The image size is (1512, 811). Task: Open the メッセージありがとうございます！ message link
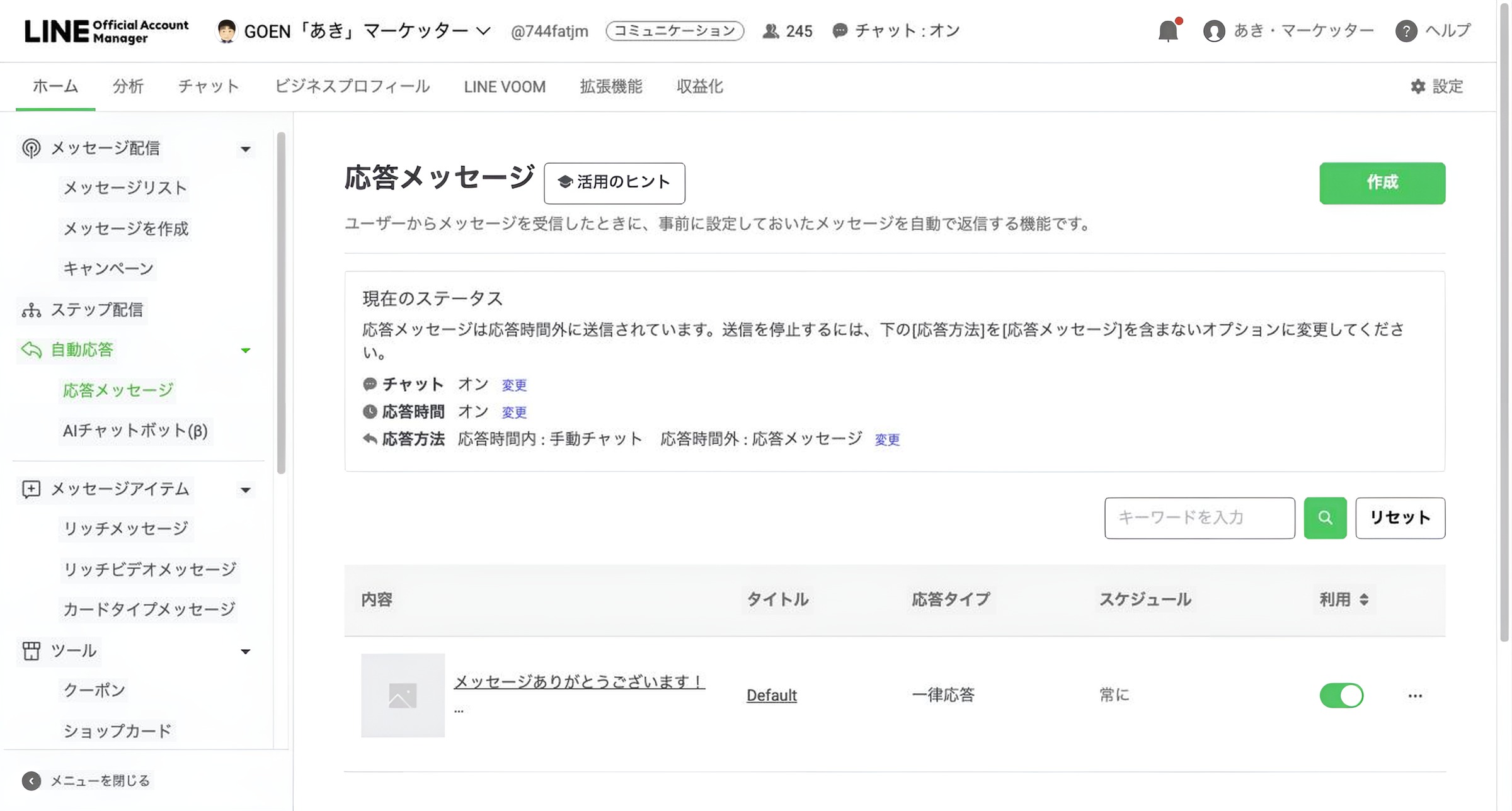tap(579, 681)
